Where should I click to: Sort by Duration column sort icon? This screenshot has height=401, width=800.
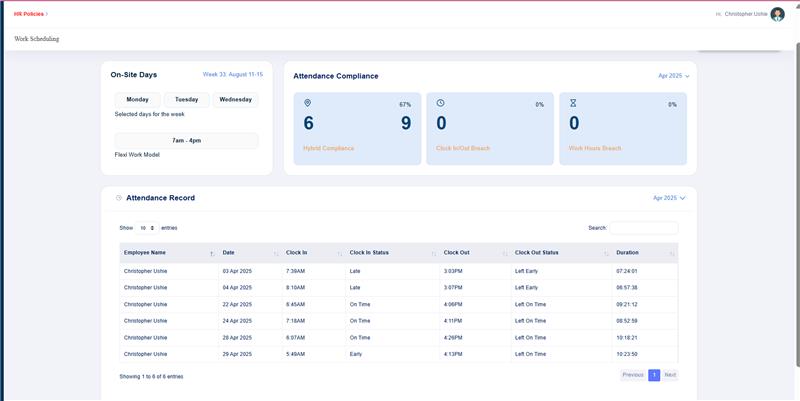click(672, 253)
